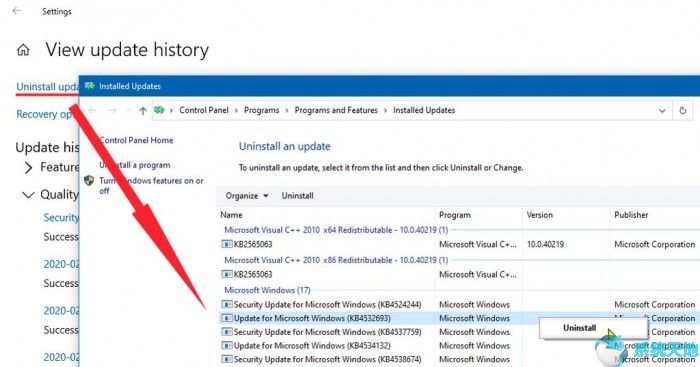This screenshot has width=700, height=367.
Task: Click version value 10.0.40219
Action: [x=545, y=245]
